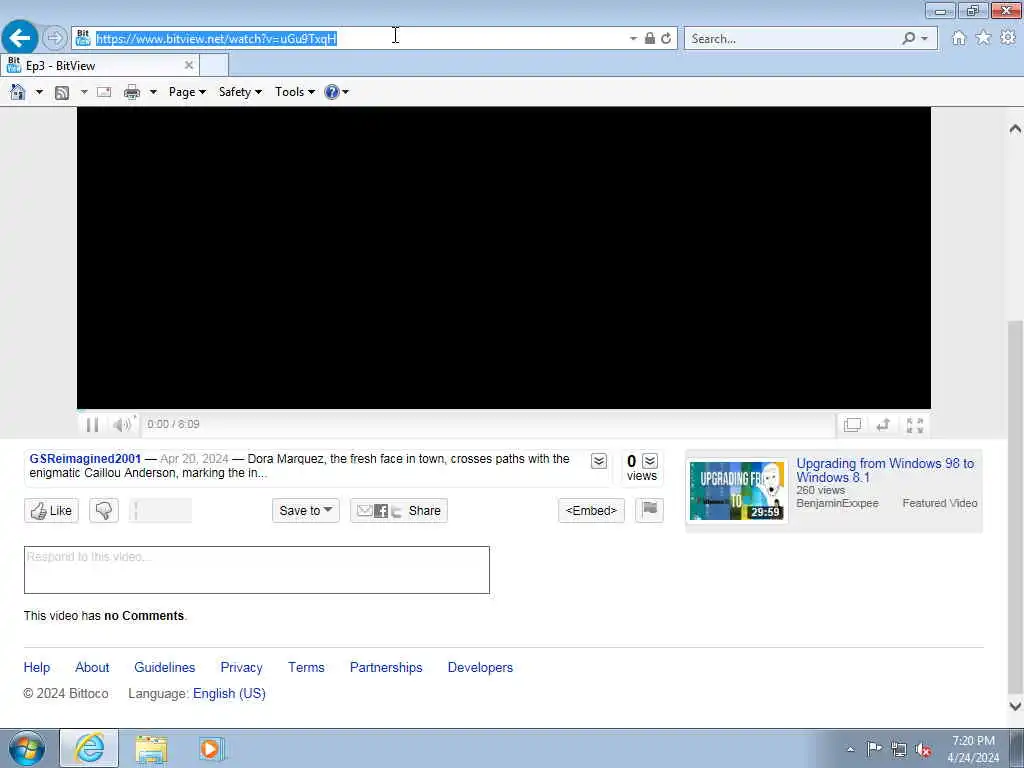
Task: Open the gear Tools icon at top right
Action: 1008,38
